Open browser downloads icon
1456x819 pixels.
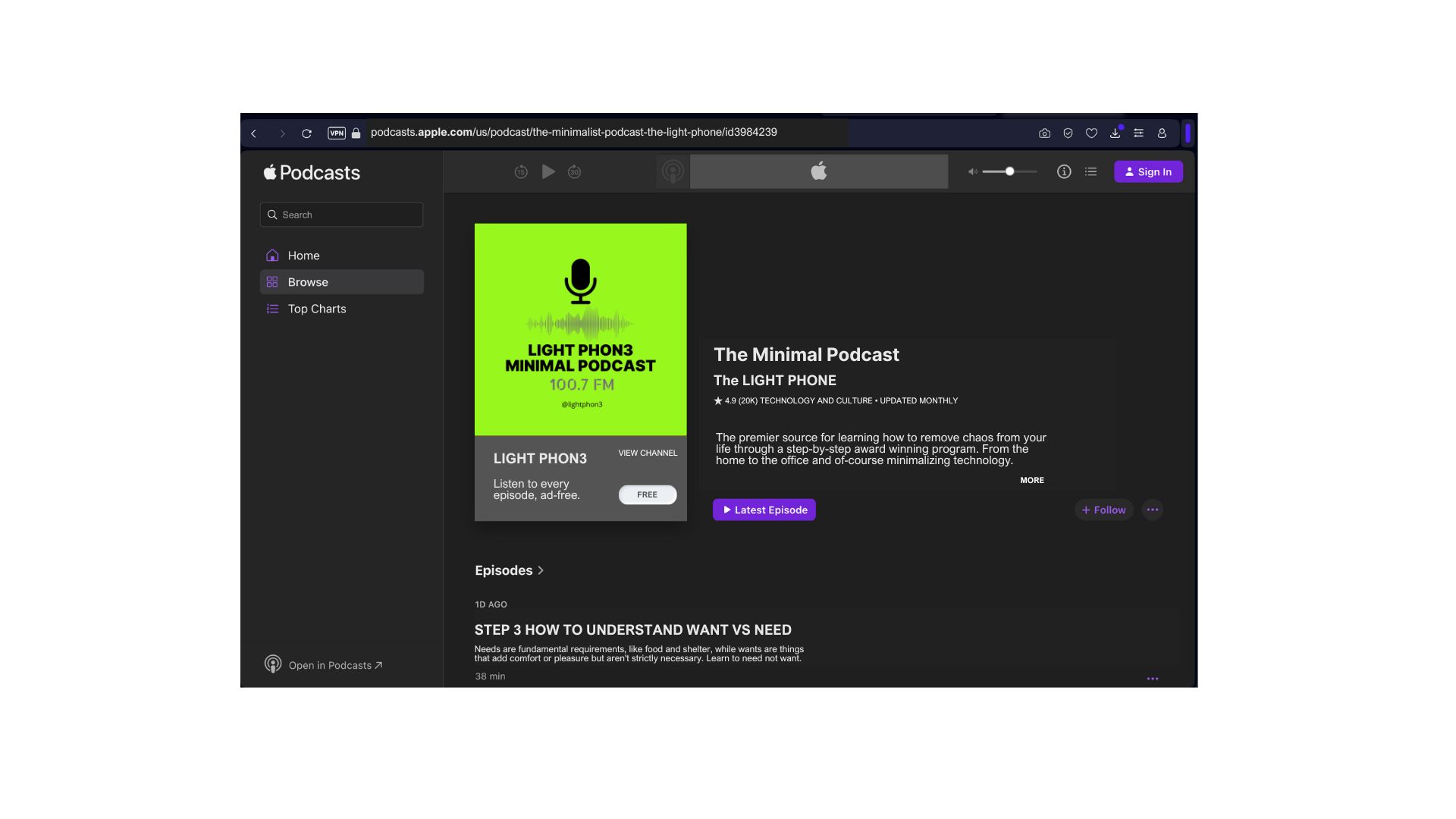[x=1115, y=133]
